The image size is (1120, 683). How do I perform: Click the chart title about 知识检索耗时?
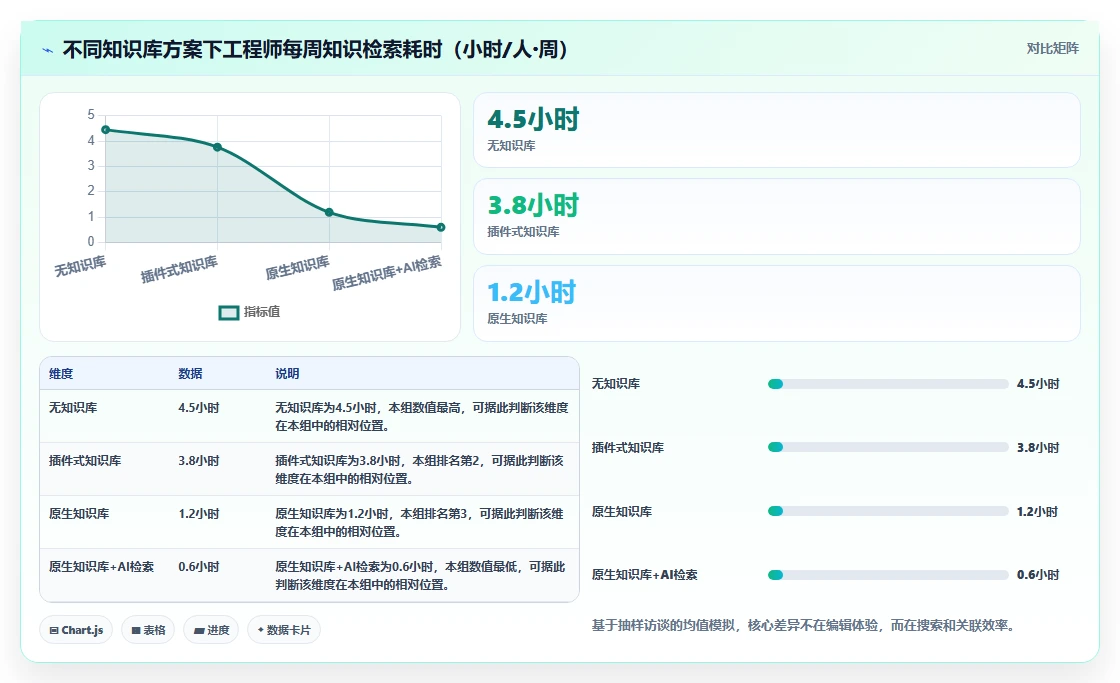click(x=315, y=49)
